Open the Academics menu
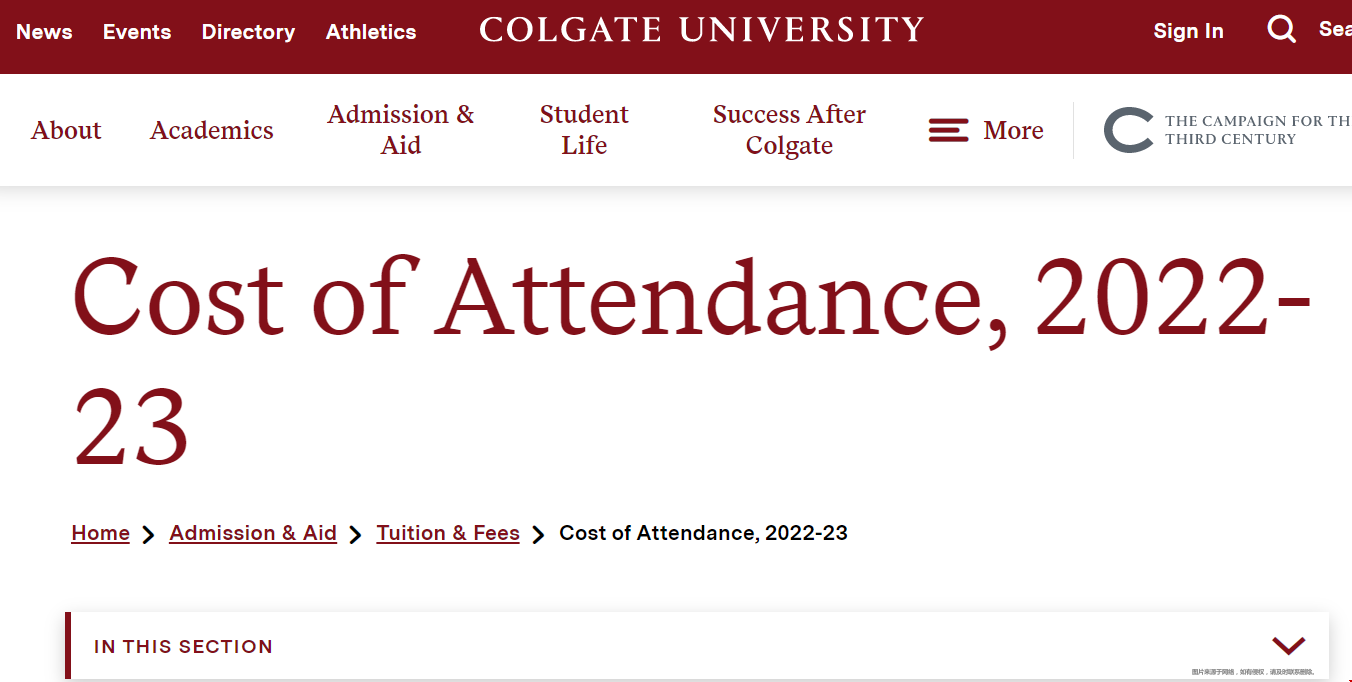1352x682 pixels. 212,130
